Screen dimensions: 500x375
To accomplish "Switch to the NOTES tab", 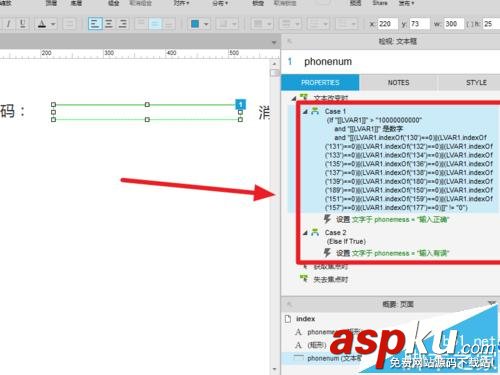I will 398,82.
